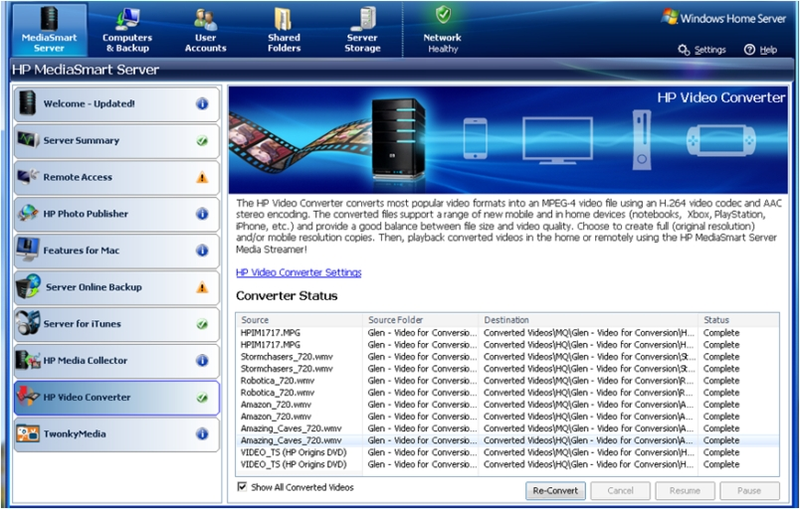800x509 pixels.
Task: Click the info icon beside TwonkyMedia
Action: pos(202,435)
